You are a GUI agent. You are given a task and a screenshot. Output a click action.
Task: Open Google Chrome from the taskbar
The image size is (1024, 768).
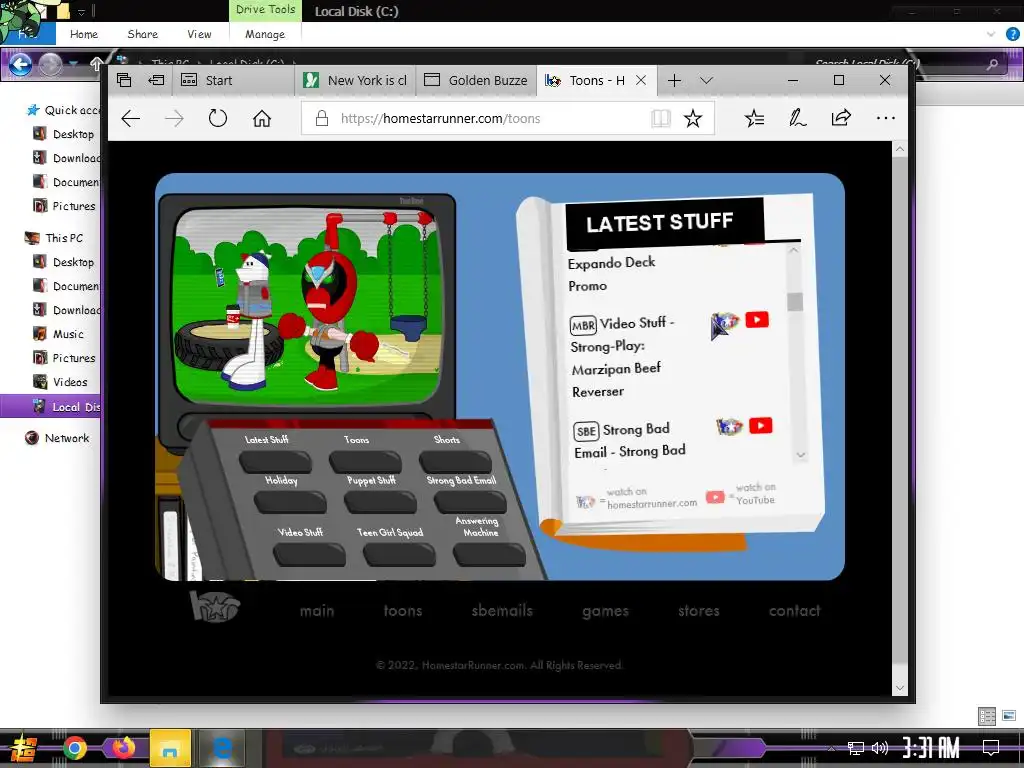[74, 748]
